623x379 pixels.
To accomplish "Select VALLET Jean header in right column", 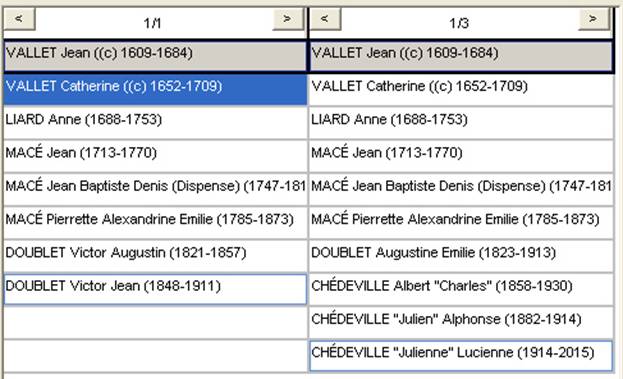I will click(461, 56).
